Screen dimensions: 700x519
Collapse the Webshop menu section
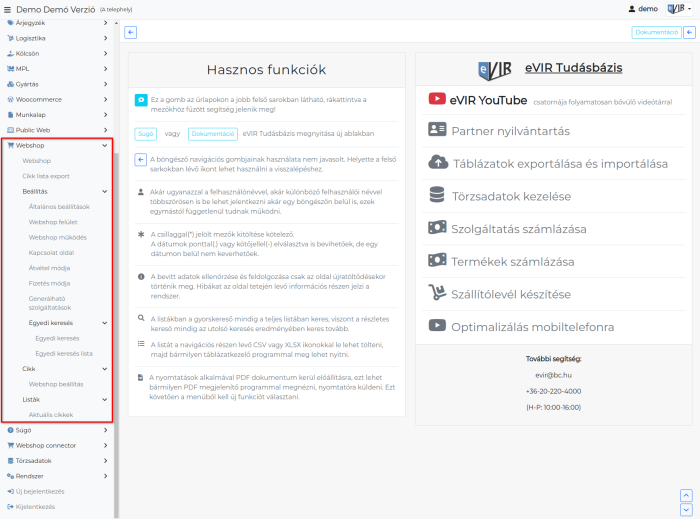coord(105,145)
